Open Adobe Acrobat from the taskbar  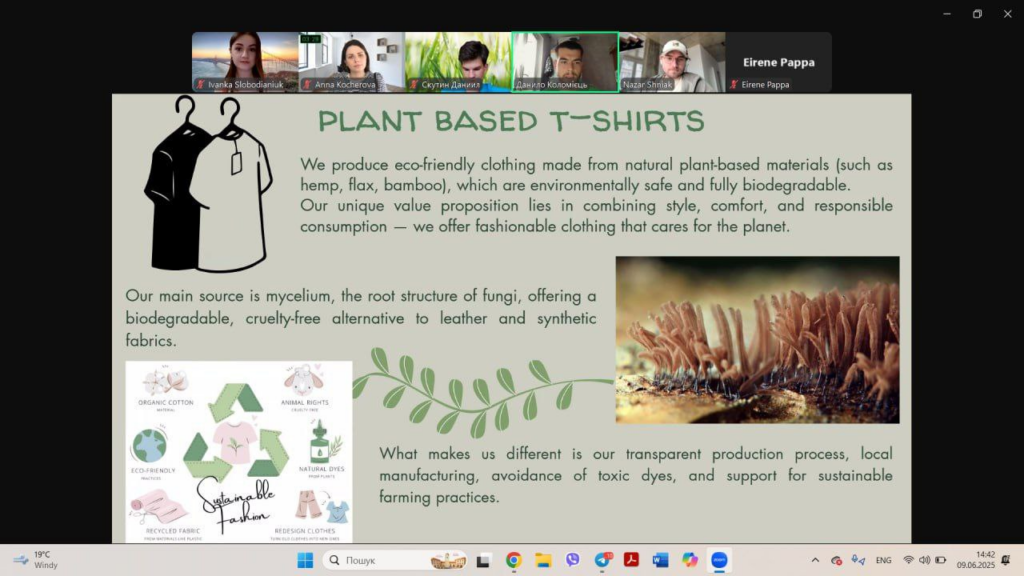tap(631, 560)
